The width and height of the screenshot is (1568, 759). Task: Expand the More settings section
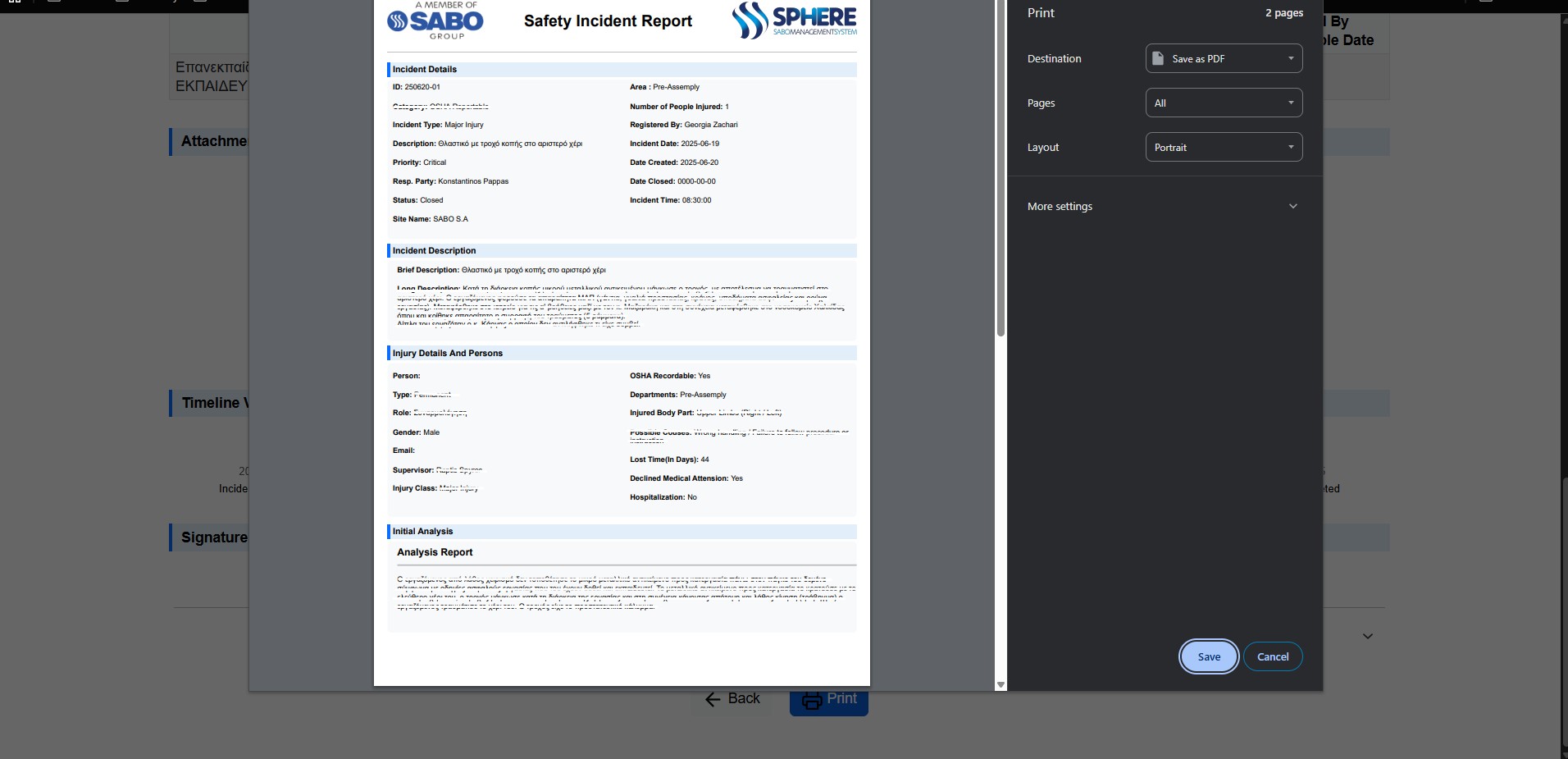tap(1163, 206)
